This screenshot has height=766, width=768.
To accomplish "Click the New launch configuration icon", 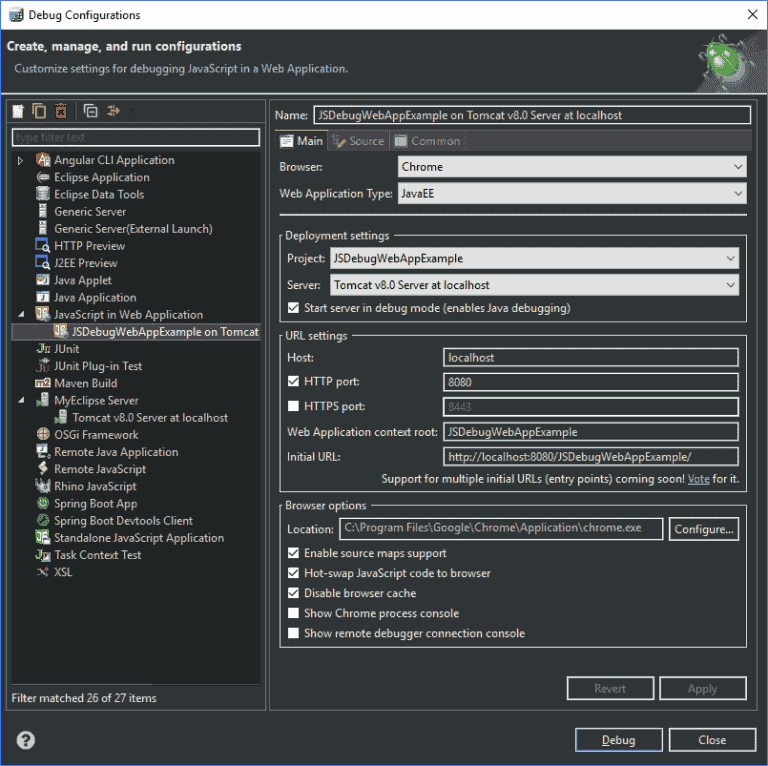I will (x=18, y=111).
